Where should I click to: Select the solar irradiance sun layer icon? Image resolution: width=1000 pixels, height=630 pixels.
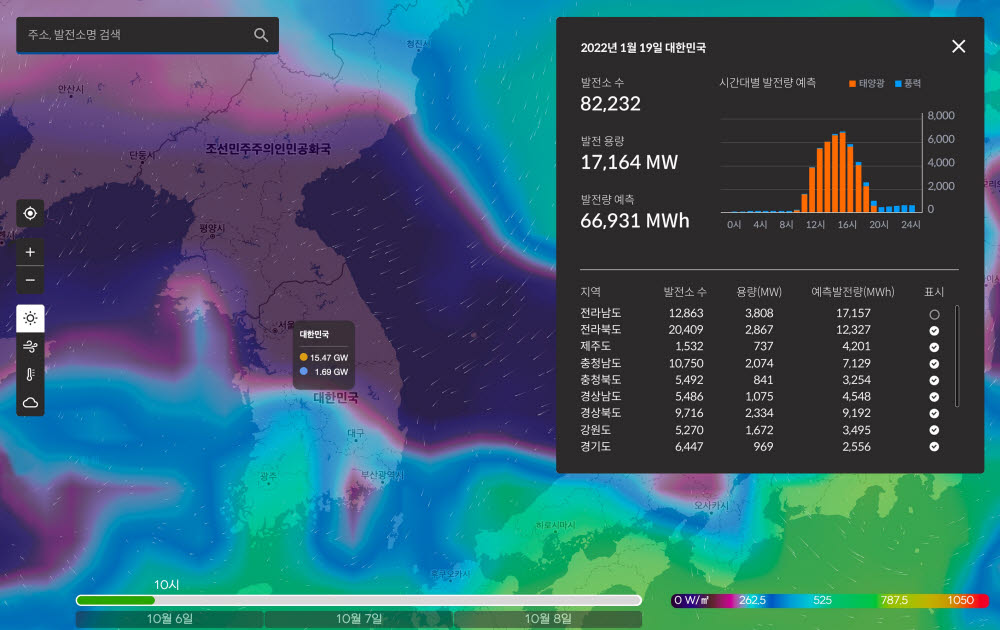point(30,319)
